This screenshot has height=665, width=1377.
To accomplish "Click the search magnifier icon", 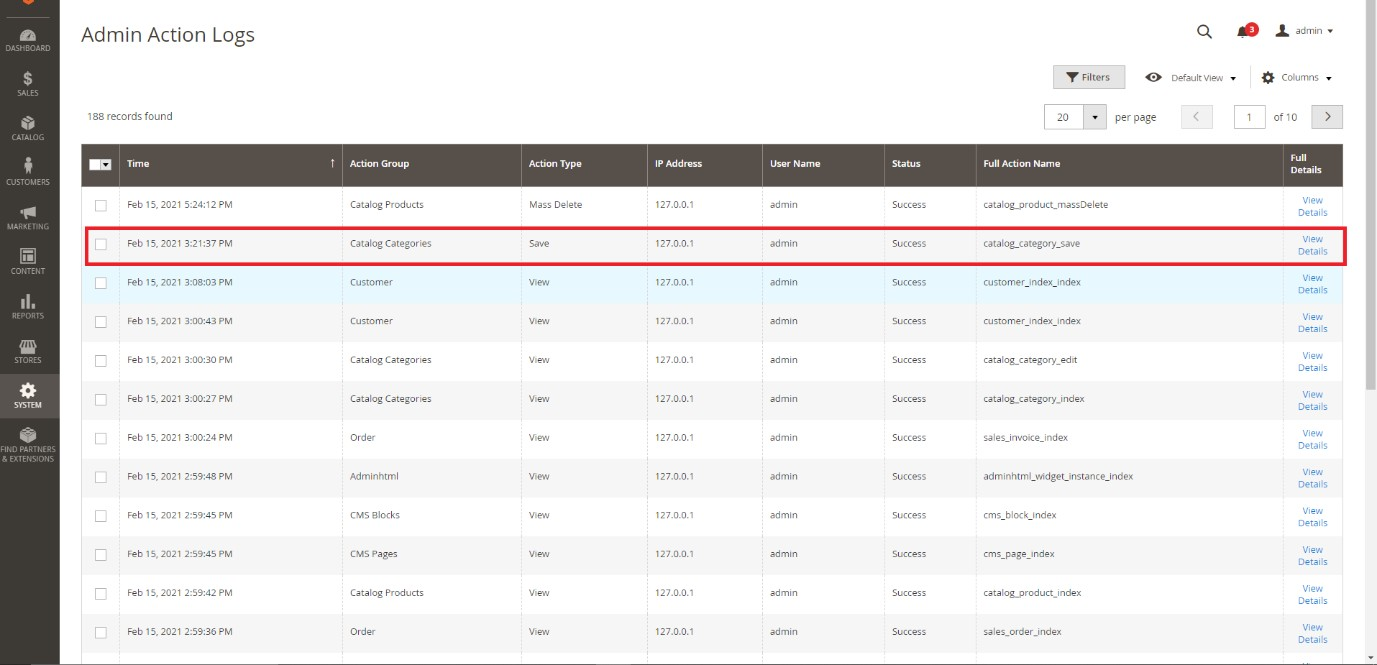I will coord(1204,31).
